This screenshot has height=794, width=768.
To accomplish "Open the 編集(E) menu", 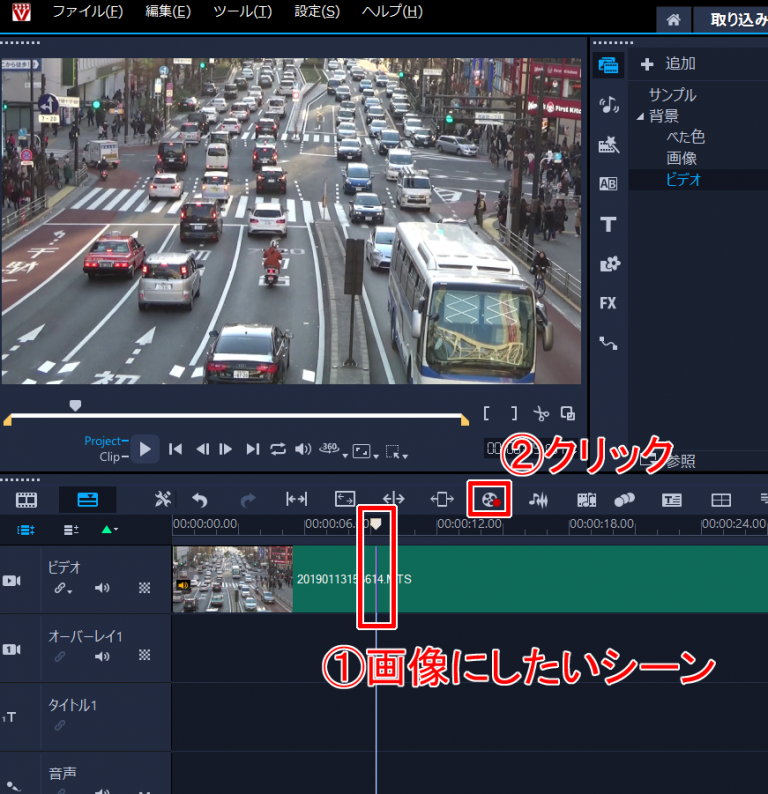I will click(x=168, y=11).
